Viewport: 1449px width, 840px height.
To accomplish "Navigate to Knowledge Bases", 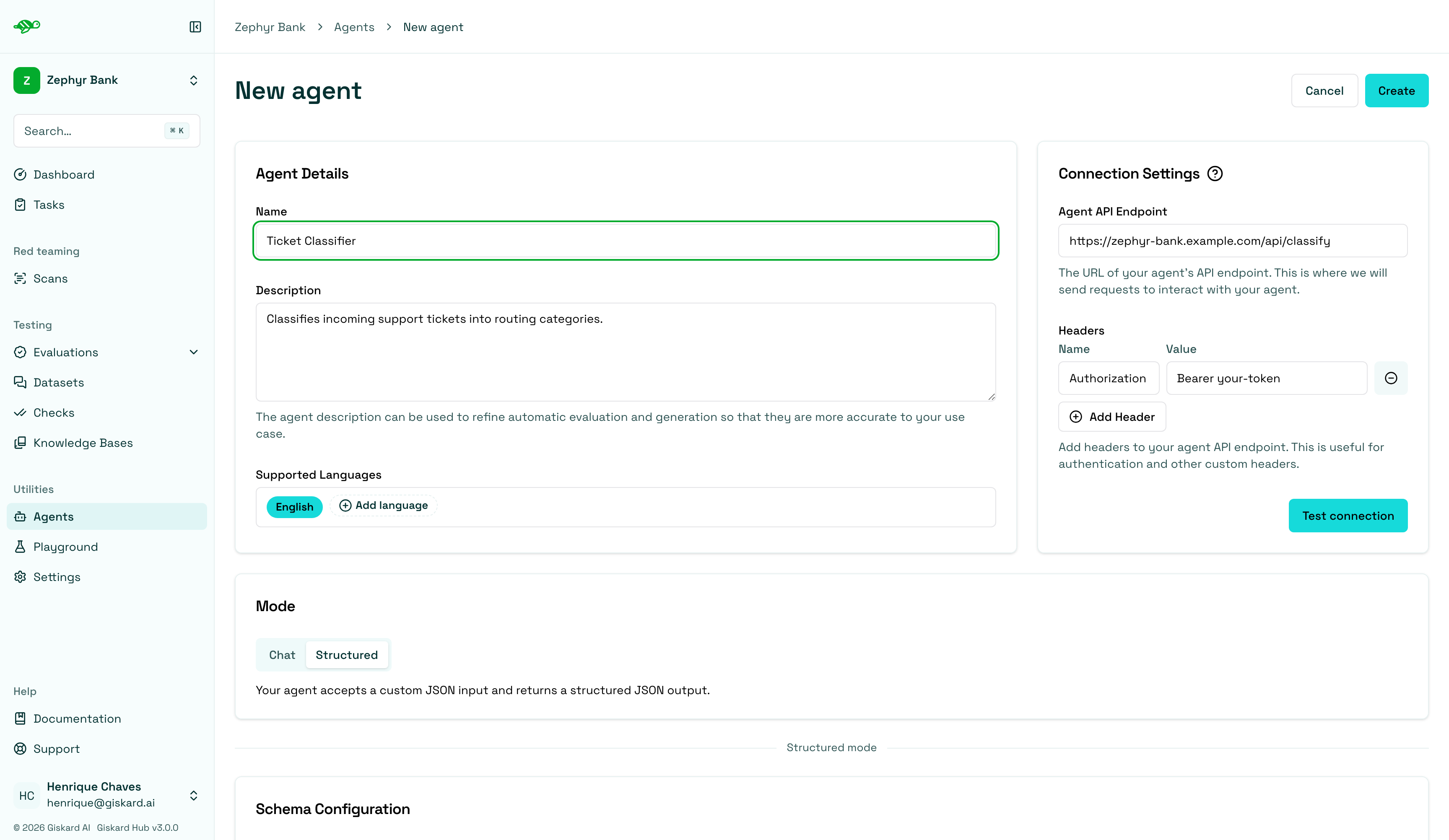I will (x=107, y=443).
